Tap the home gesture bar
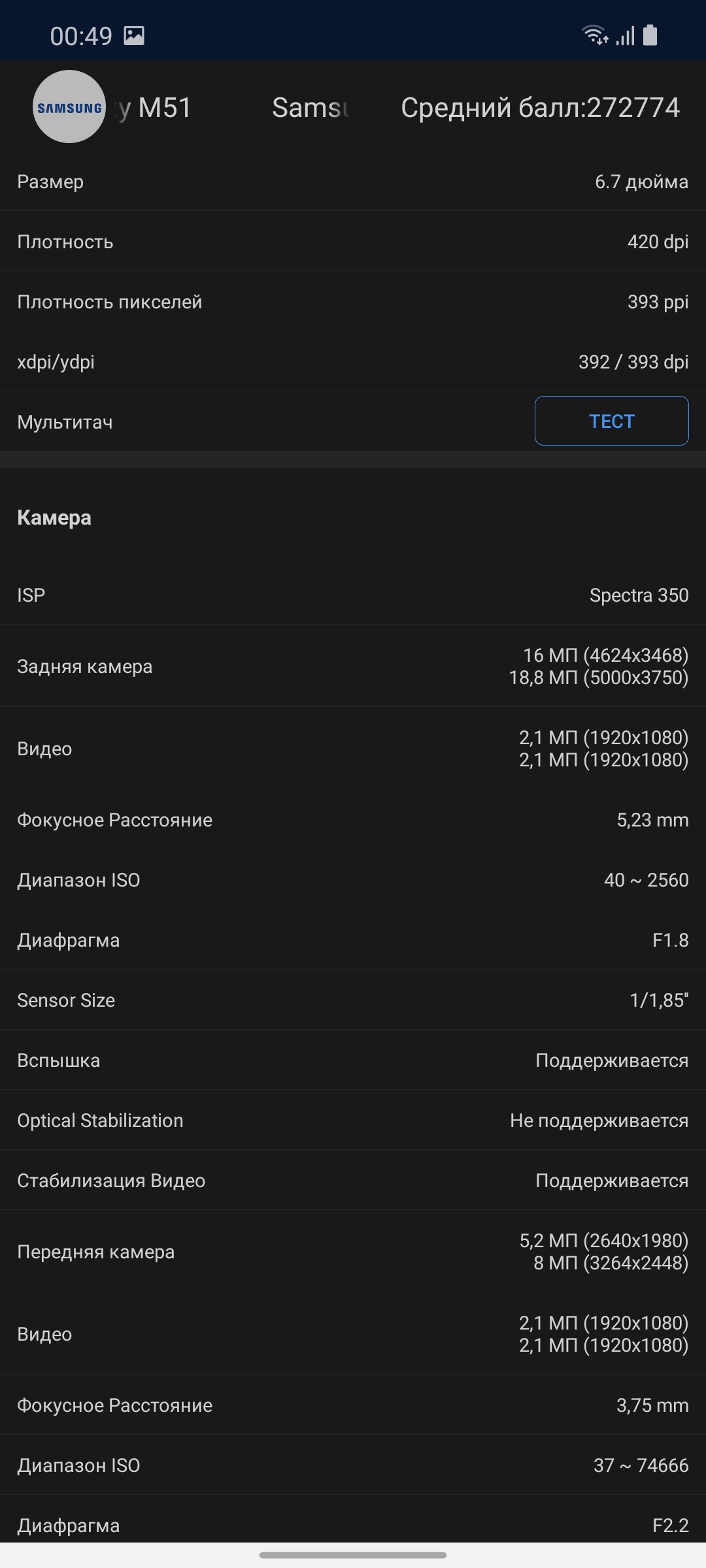The image size is (706, 1568). coord(353,1555)
